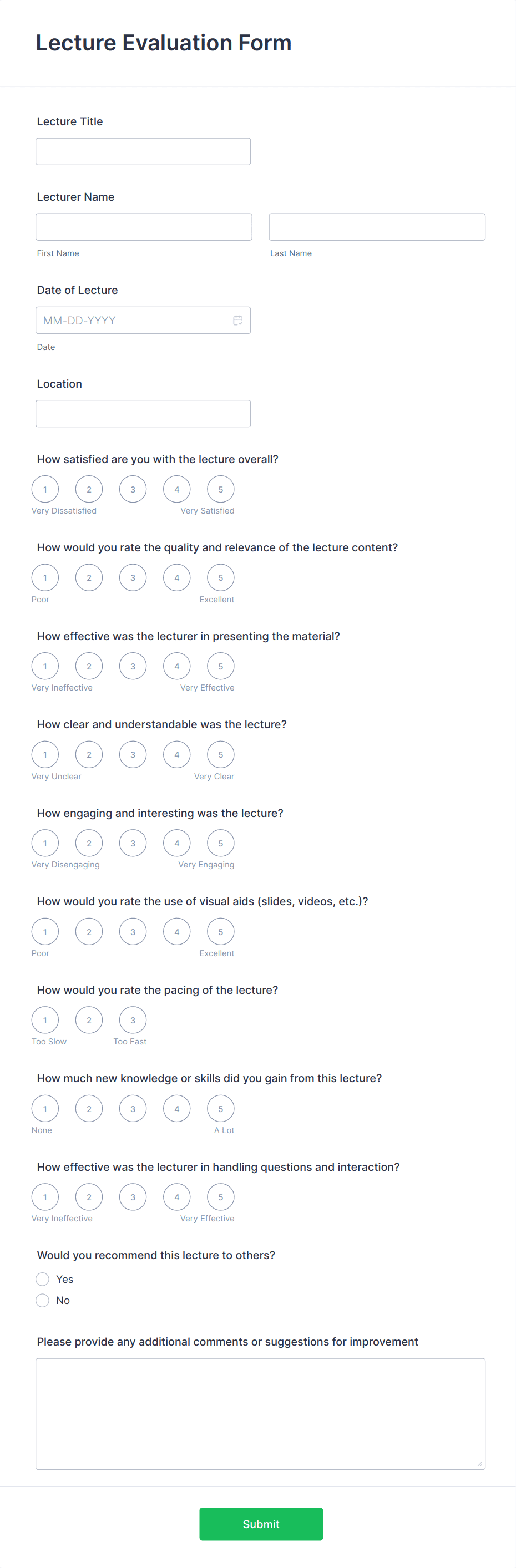Screen dimensions: 516x1568
Task: Rate overall satisfaction as 5 Very Satisfied
Action: [220, 489]
